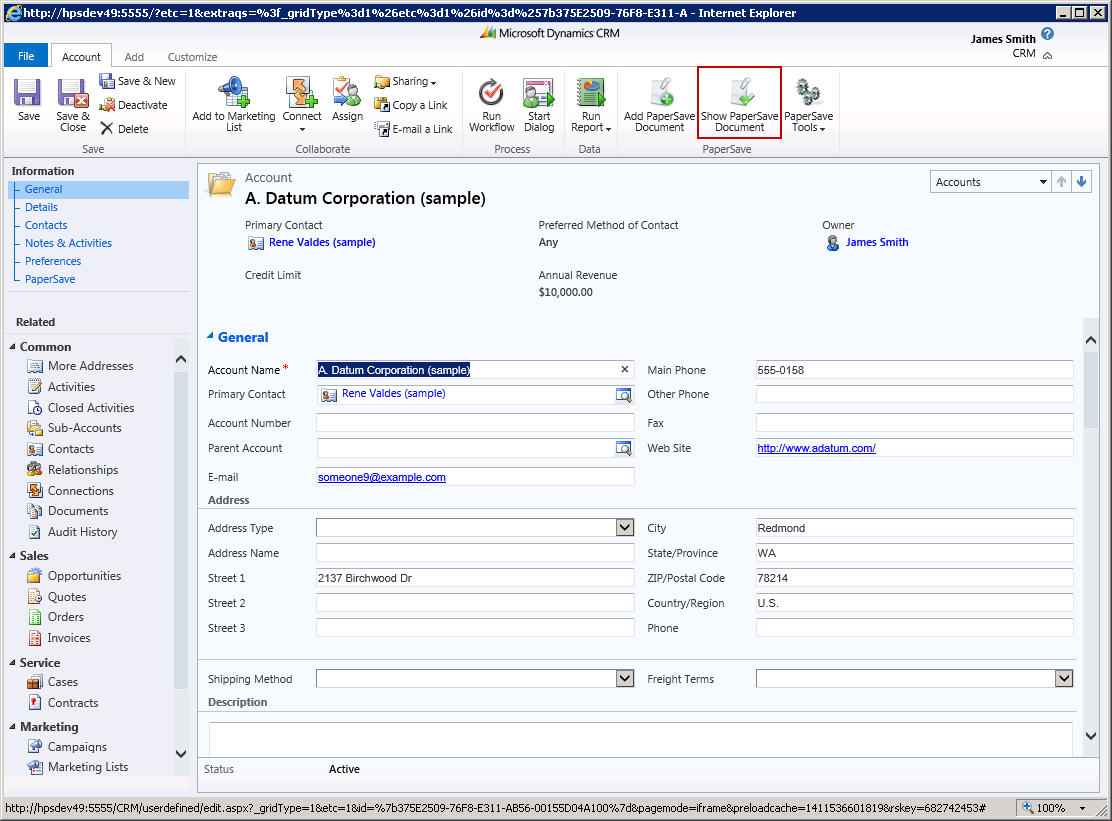Open Campaigns under Marketing

click(67, 747)
